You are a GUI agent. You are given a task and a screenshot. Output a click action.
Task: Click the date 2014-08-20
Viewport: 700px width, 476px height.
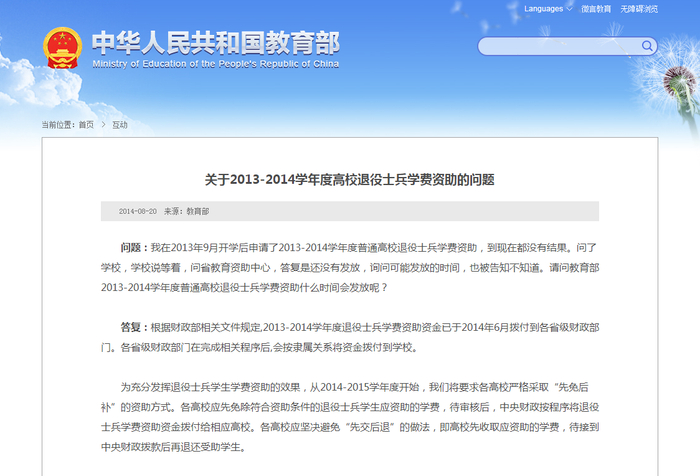tap(138, 211)
